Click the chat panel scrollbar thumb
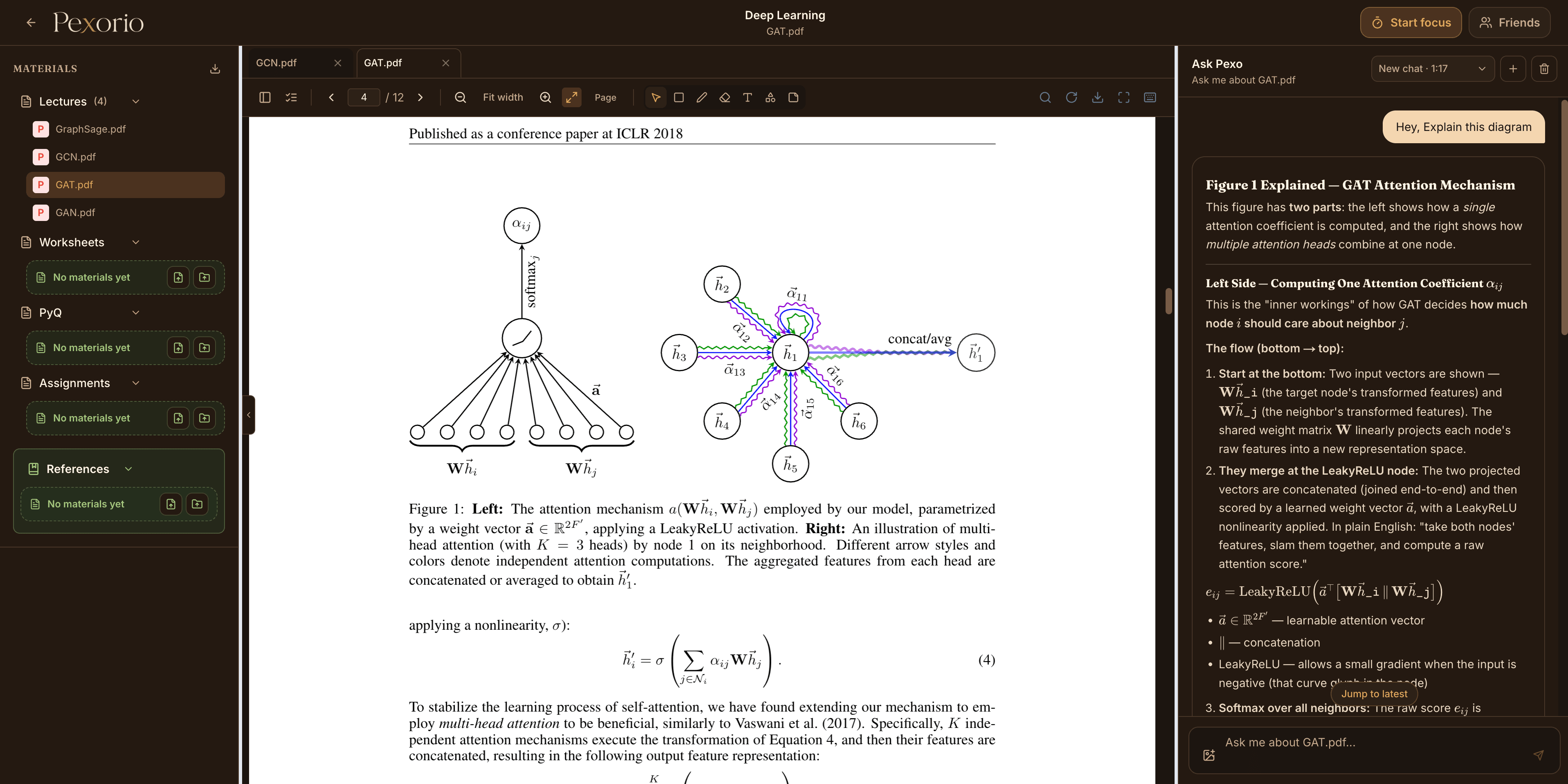The image size is (1568, 784). [x=1564, y=216]
